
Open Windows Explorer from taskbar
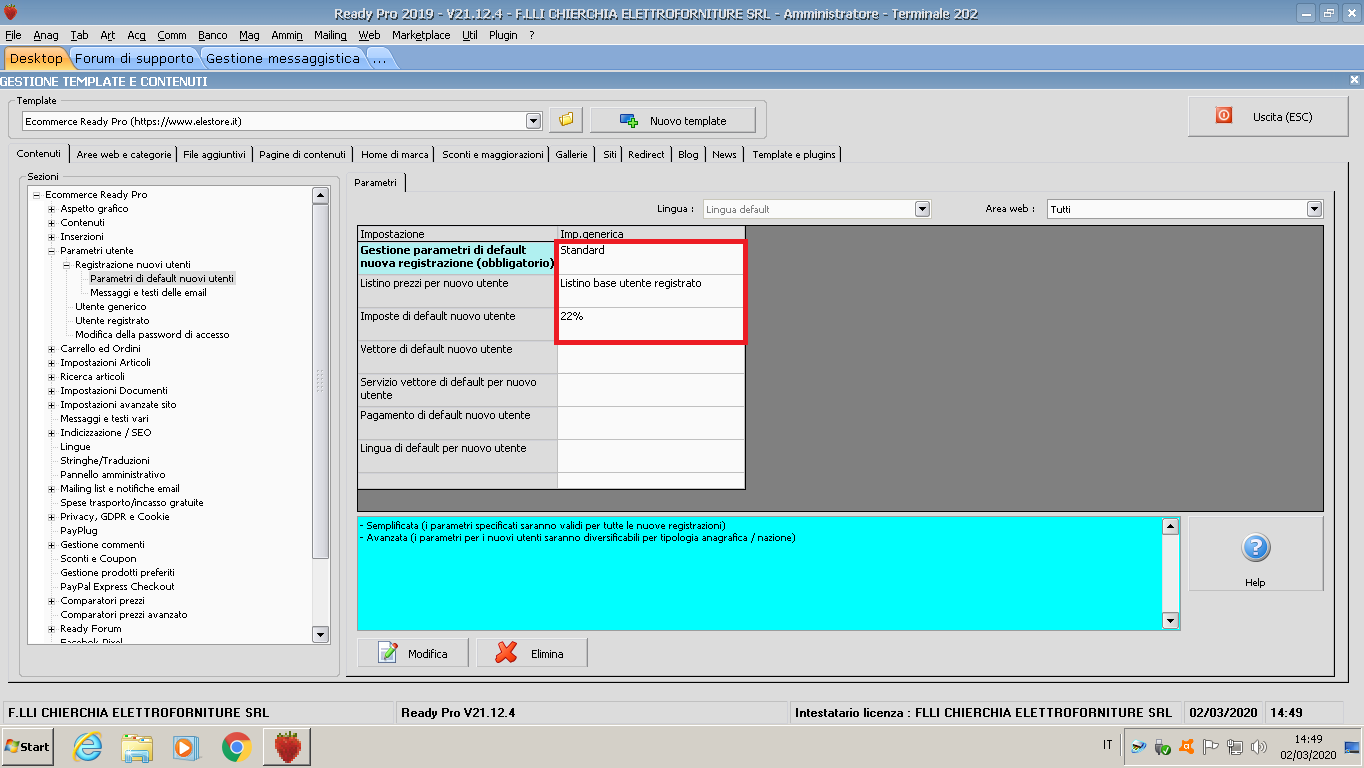click(x=136, y=746)
